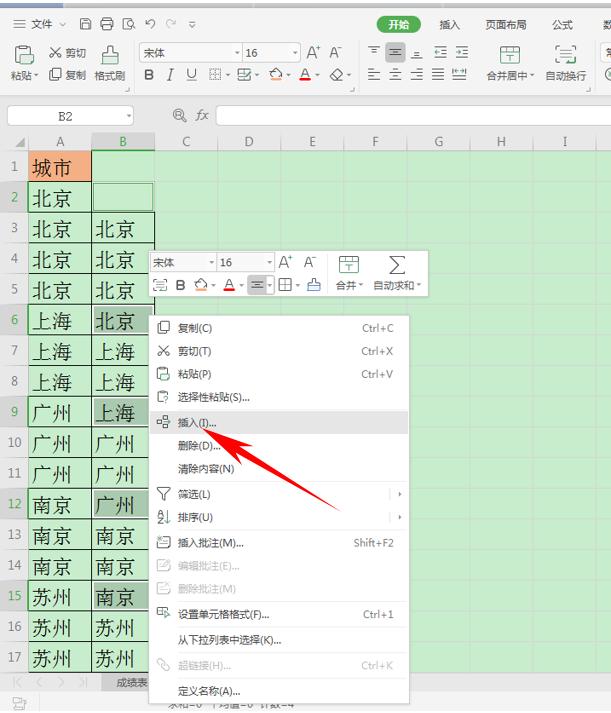Screen dimensions: 611x713
Task: Toggle Italic in the ribbon
Action: 170,75
